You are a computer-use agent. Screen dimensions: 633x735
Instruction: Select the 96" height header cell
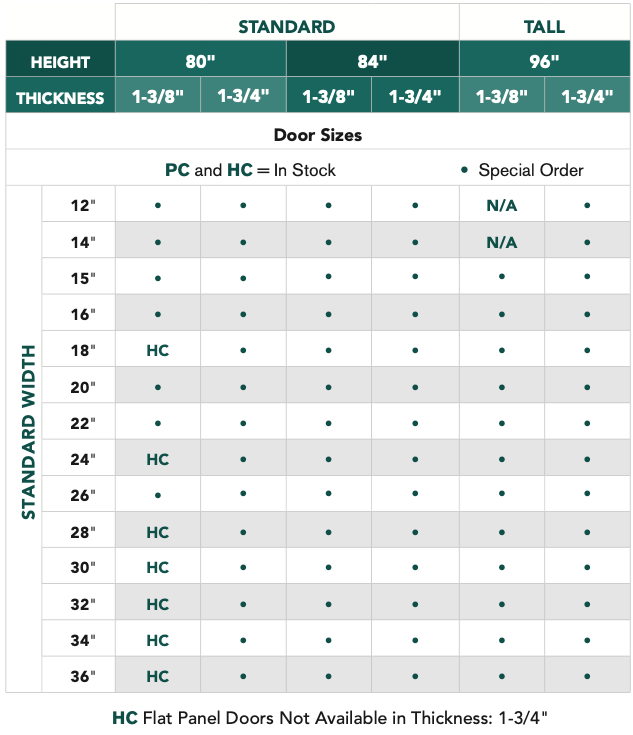tap(544, 62)
